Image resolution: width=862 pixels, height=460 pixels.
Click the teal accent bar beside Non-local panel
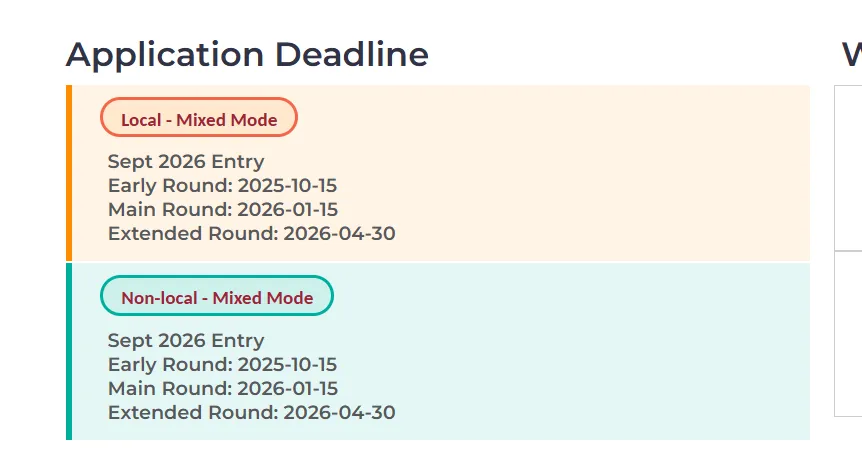coord(69,352)
